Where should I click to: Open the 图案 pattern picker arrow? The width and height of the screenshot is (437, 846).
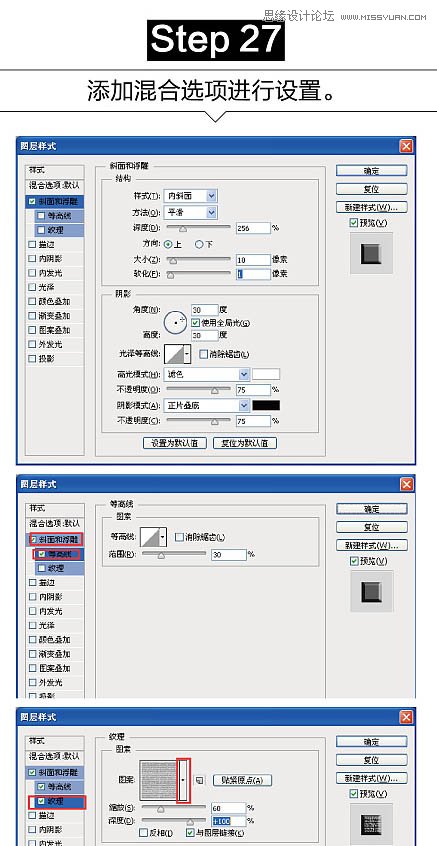click(x=183, y=780)
